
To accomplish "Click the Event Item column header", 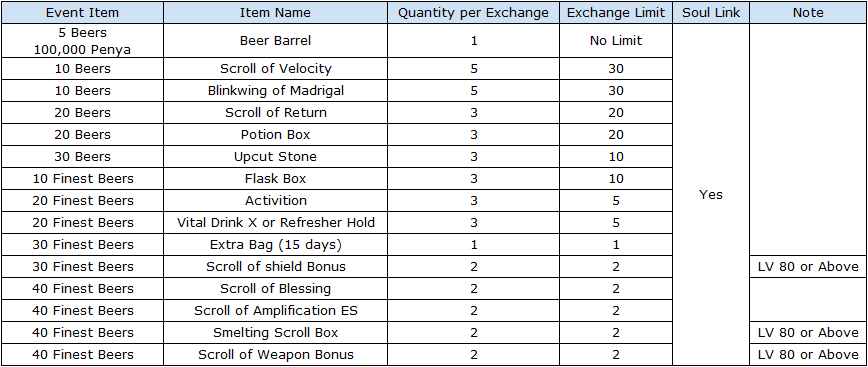I will 82,12.
